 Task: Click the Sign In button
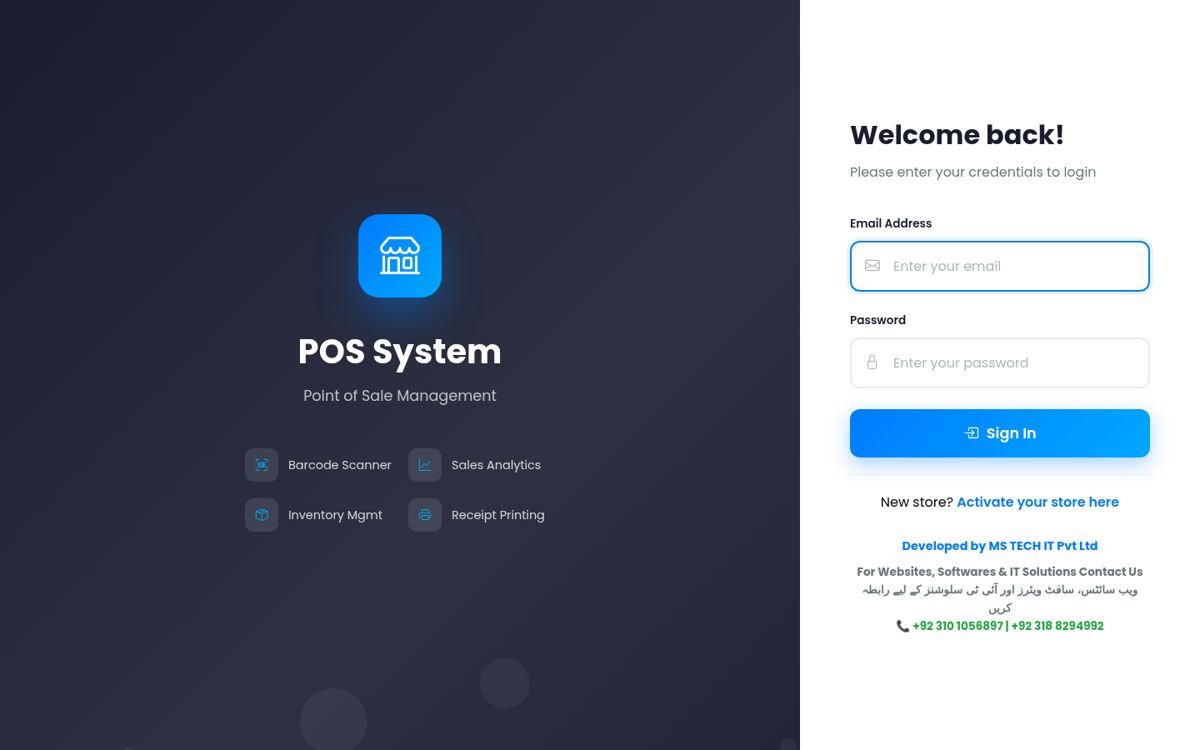tap(1000, 433)
